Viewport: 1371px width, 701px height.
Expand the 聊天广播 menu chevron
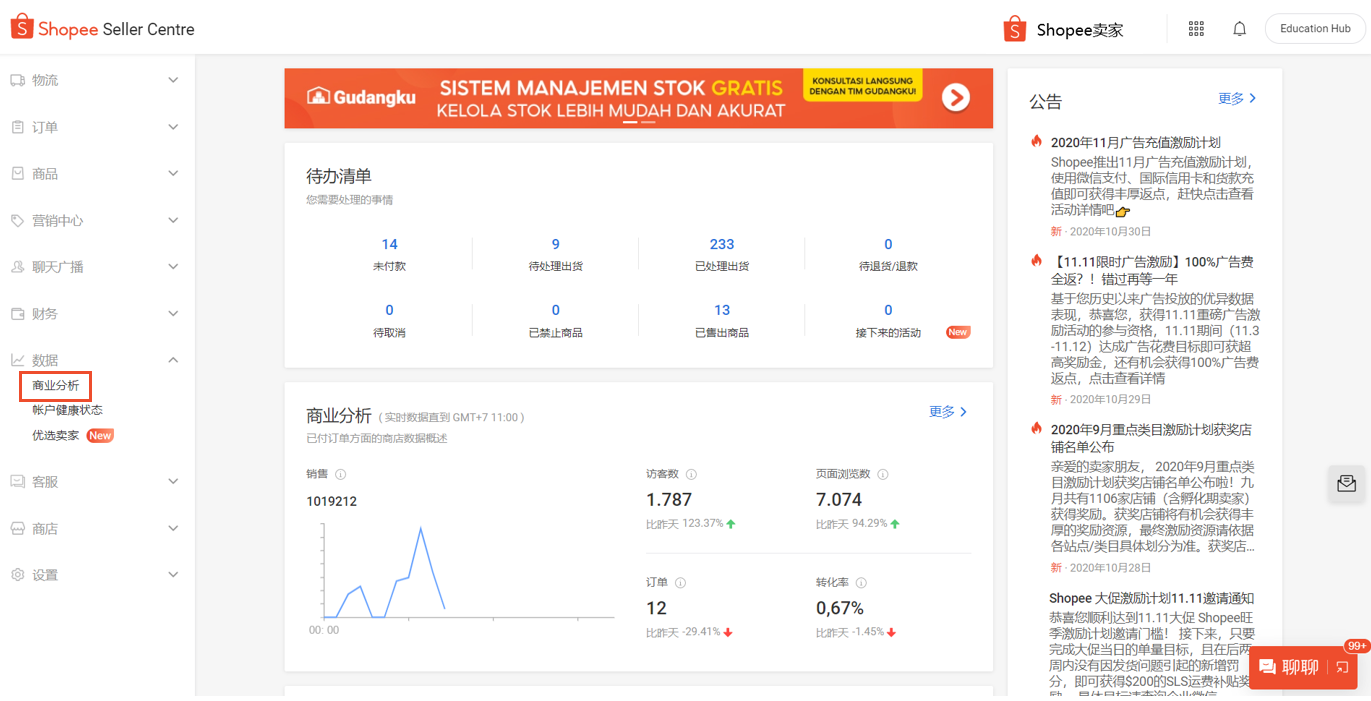[173, 267]
